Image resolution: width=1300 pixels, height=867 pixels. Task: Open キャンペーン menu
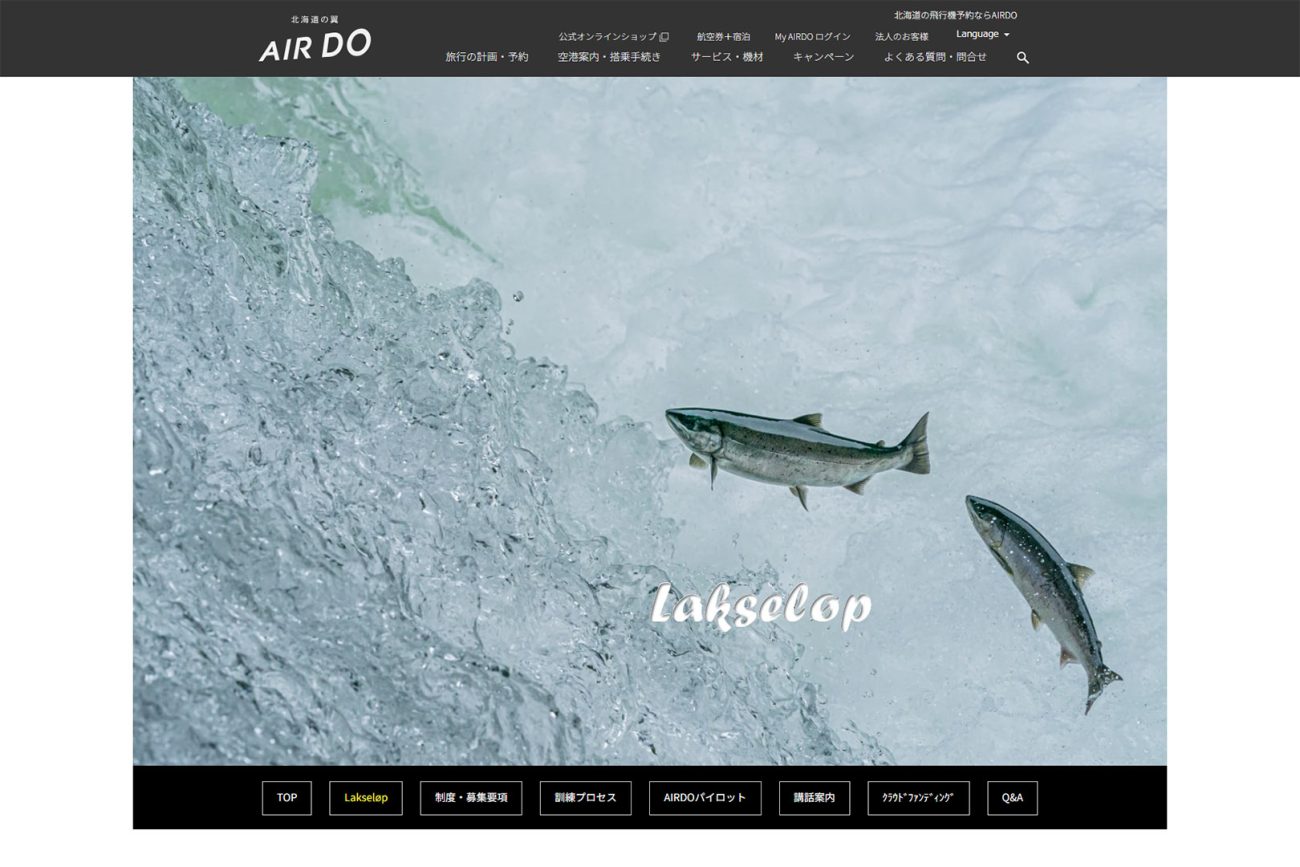824,58
